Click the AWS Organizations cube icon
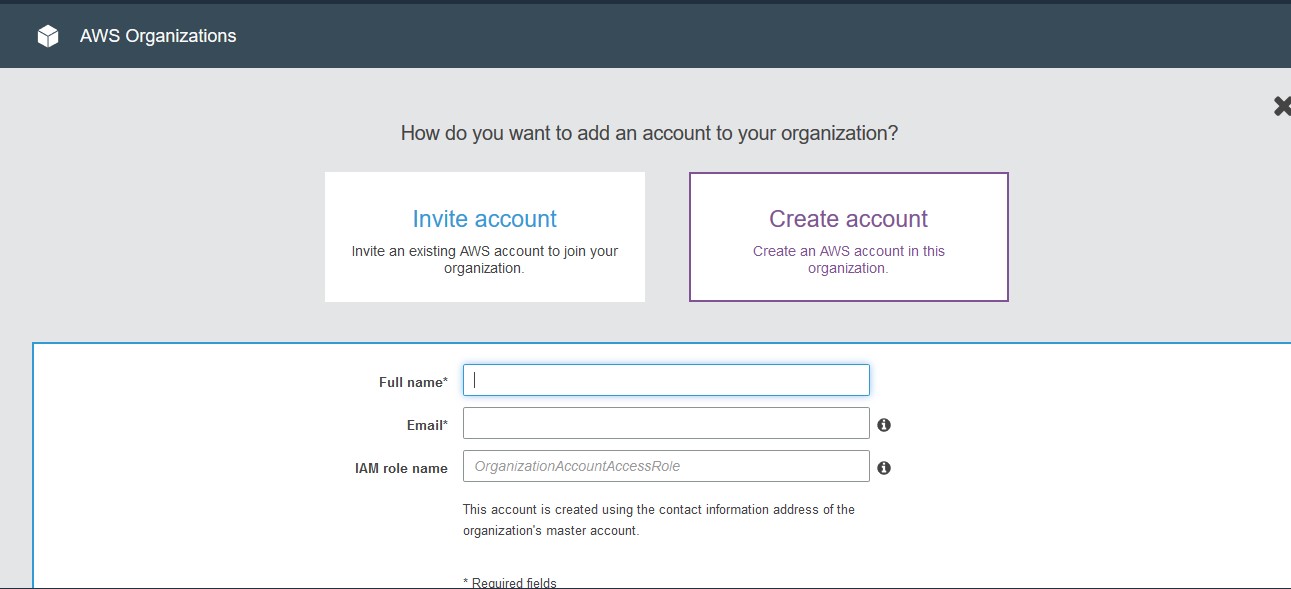 [48, 36]
